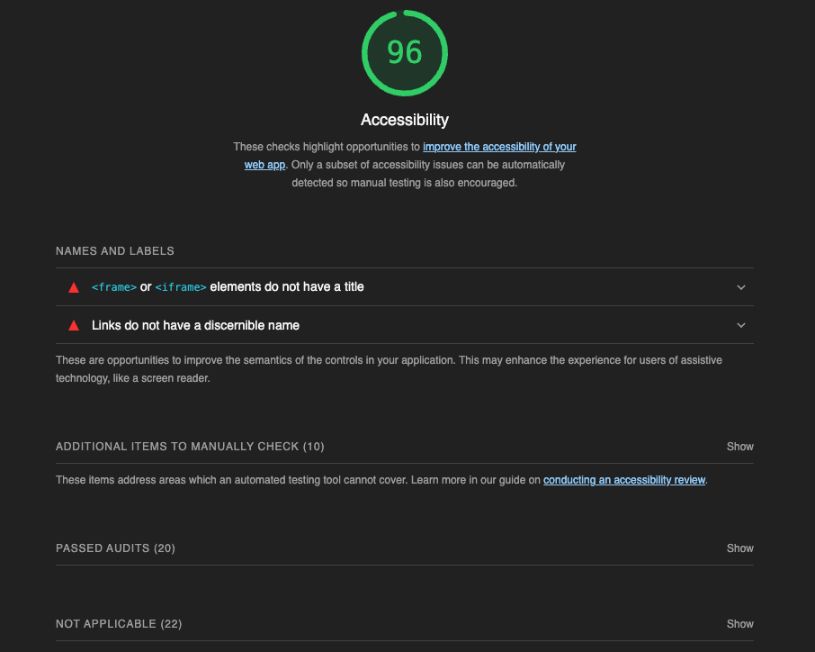Click the 'NAMES AND LABELS' section heading
The image size is (815, 652).
click(115, 251)
